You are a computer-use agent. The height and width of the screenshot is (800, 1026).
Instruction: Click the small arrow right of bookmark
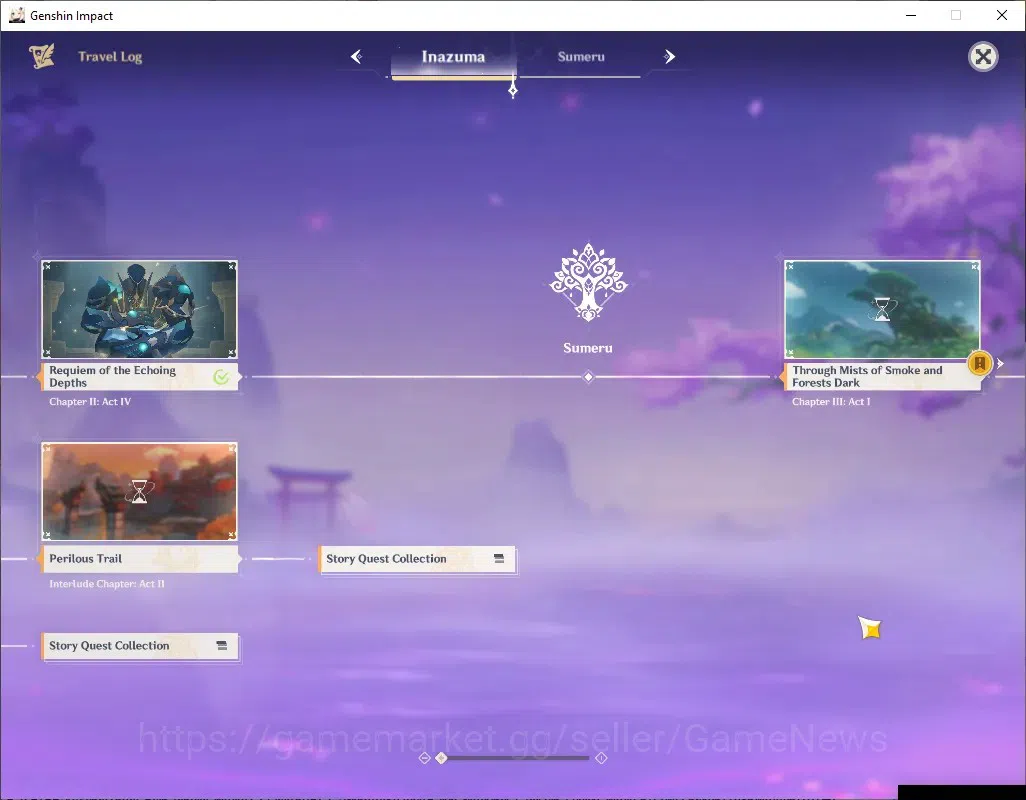(1000, 364)
